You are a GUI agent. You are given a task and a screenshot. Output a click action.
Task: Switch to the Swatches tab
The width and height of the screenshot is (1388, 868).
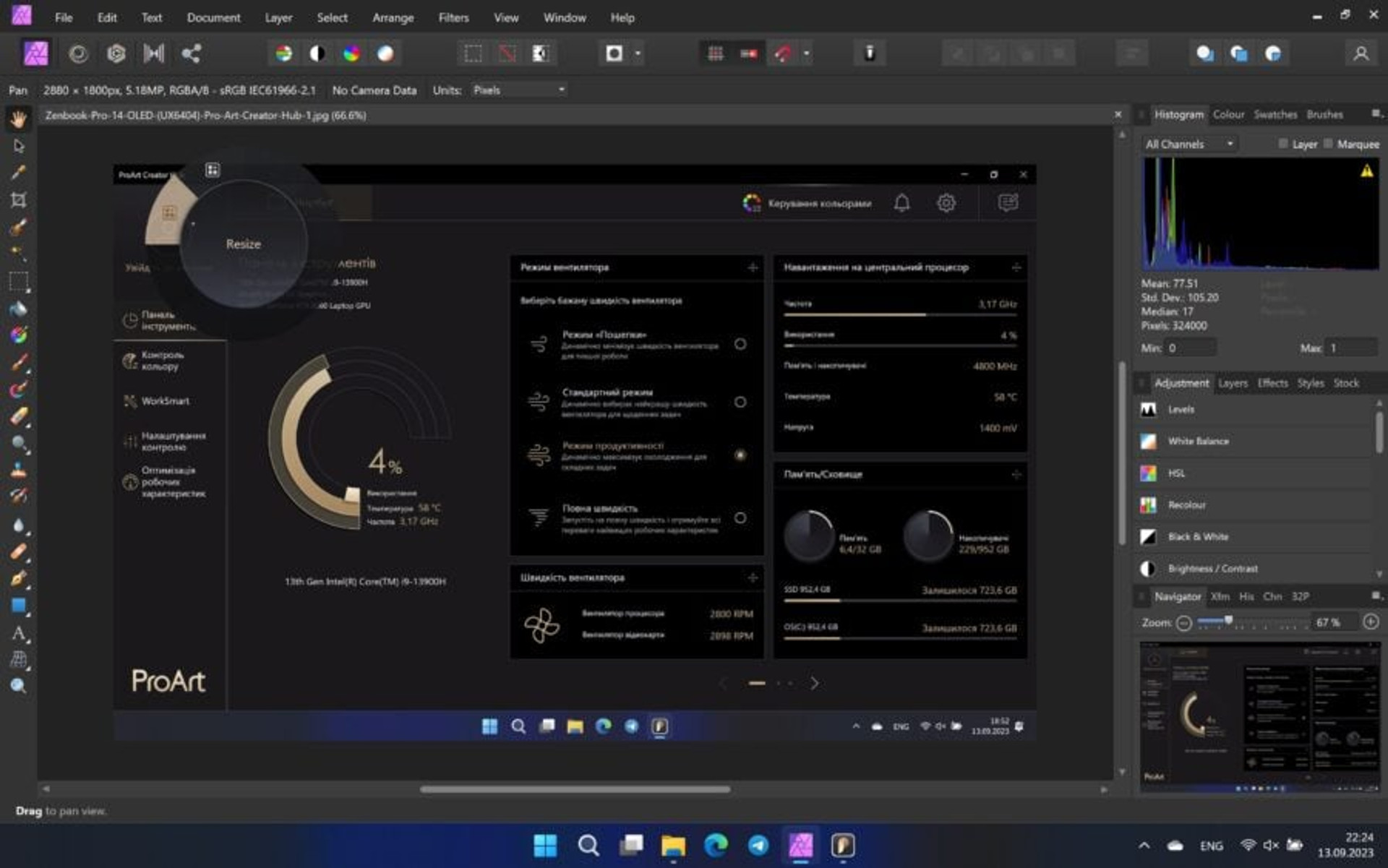[x=1275, y=114]
